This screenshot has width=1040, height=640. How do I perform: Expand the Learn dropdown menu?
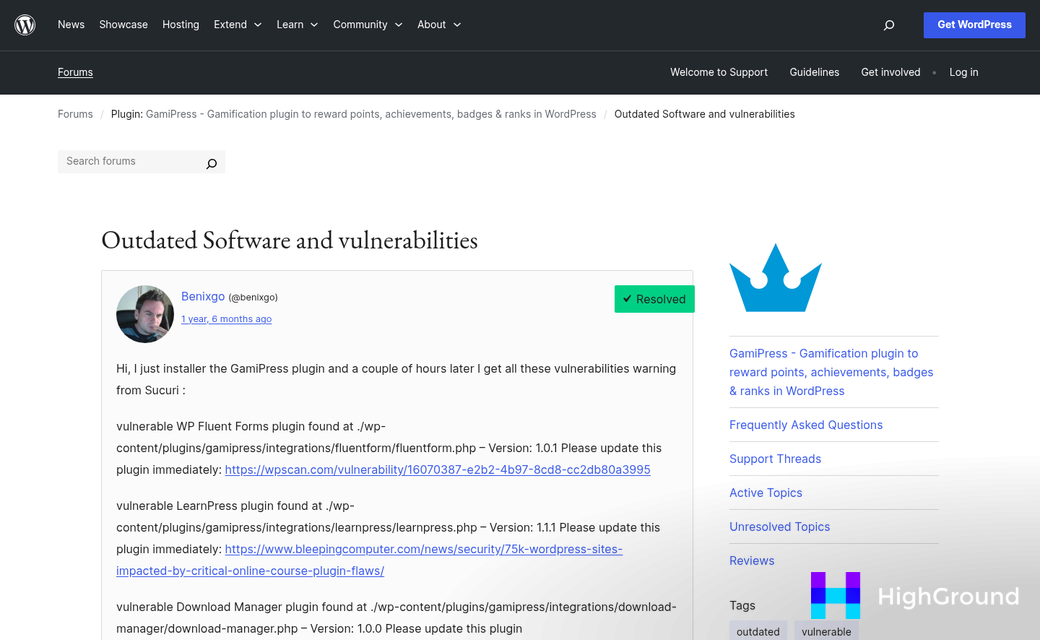coord(297,25)
